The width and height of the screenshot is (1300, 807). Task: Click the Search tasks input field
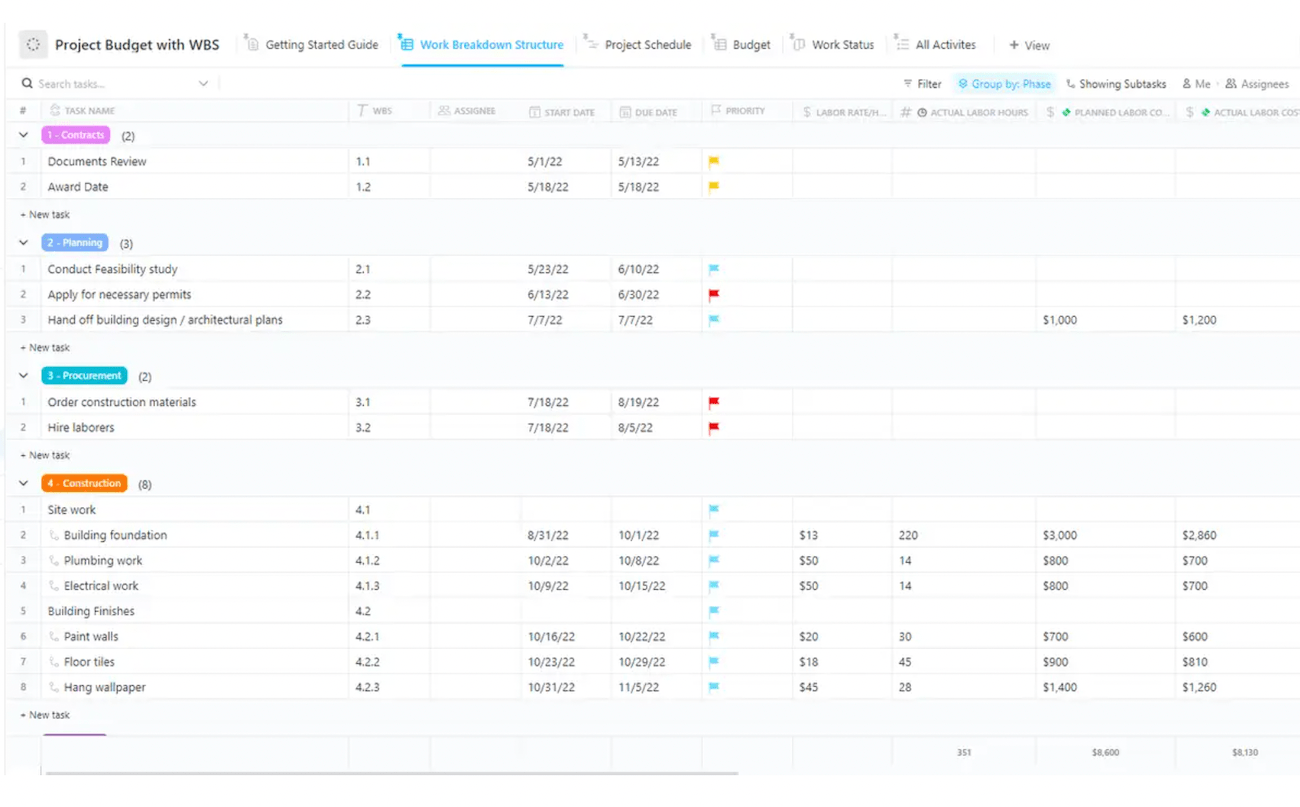coord(110,84)
